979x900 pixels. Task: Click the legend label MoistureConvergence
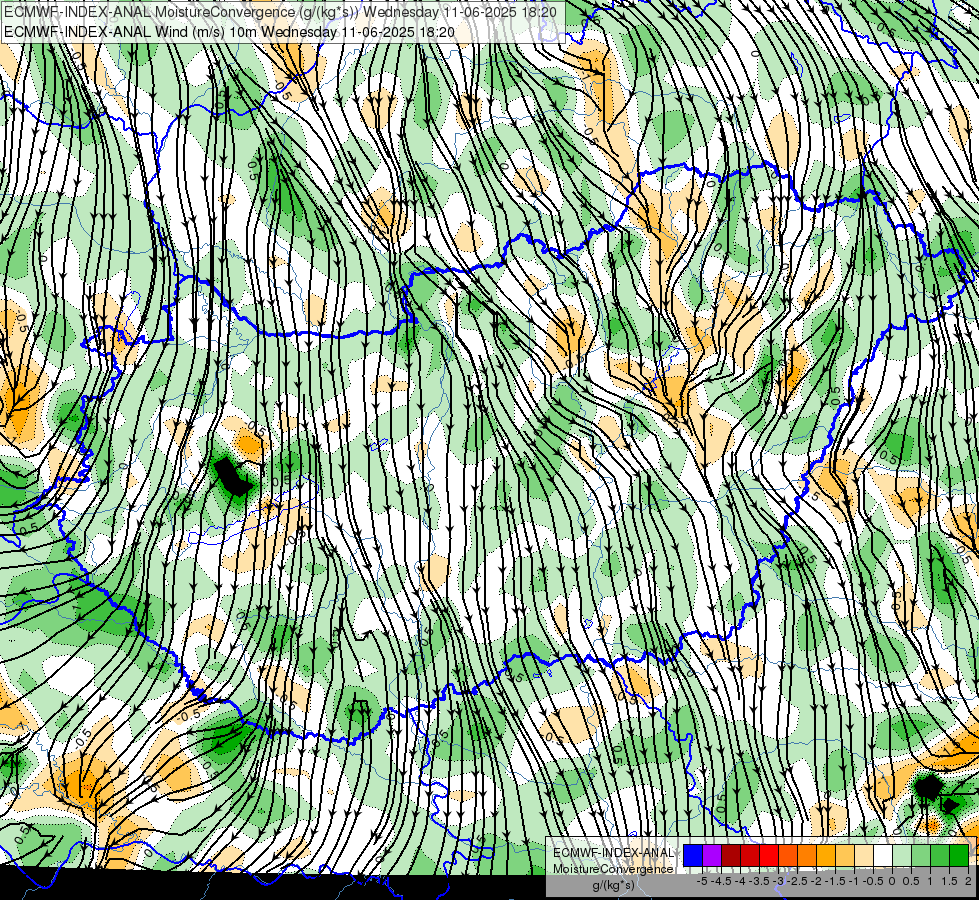(613, 869)
